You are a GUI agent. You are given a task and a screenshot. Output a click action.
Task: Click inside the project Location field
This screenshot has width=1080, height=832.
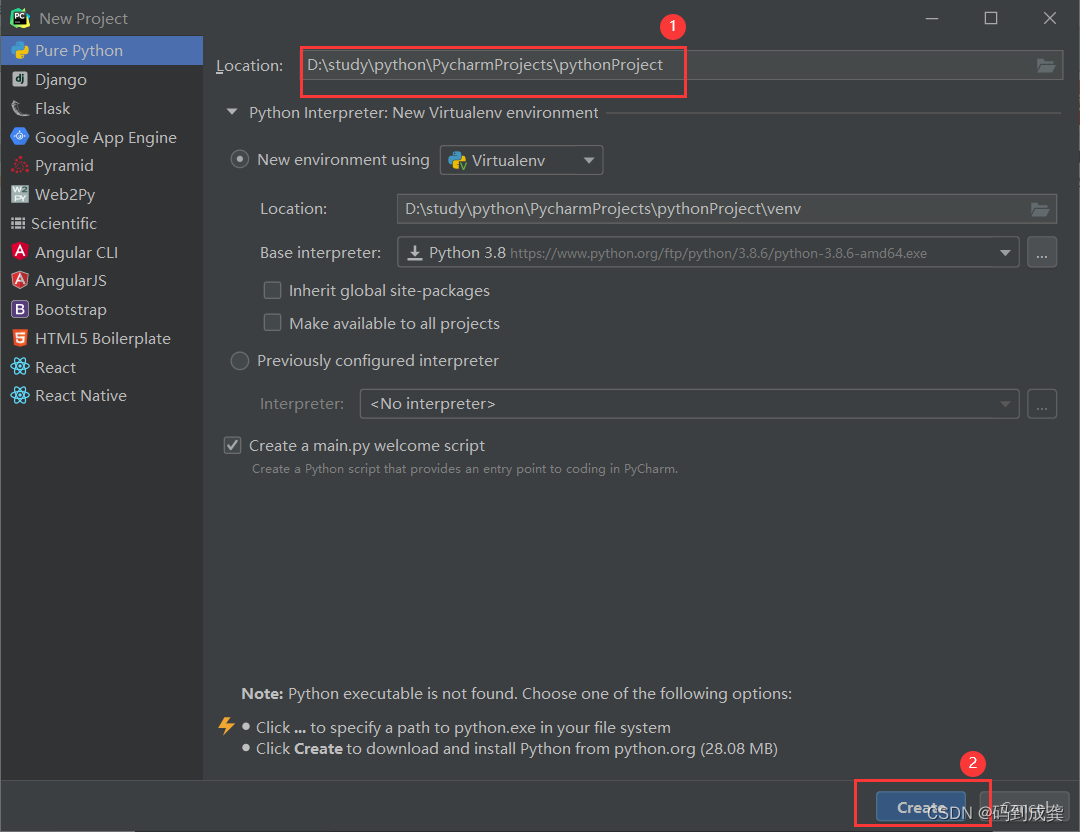(x=490, y=65)
